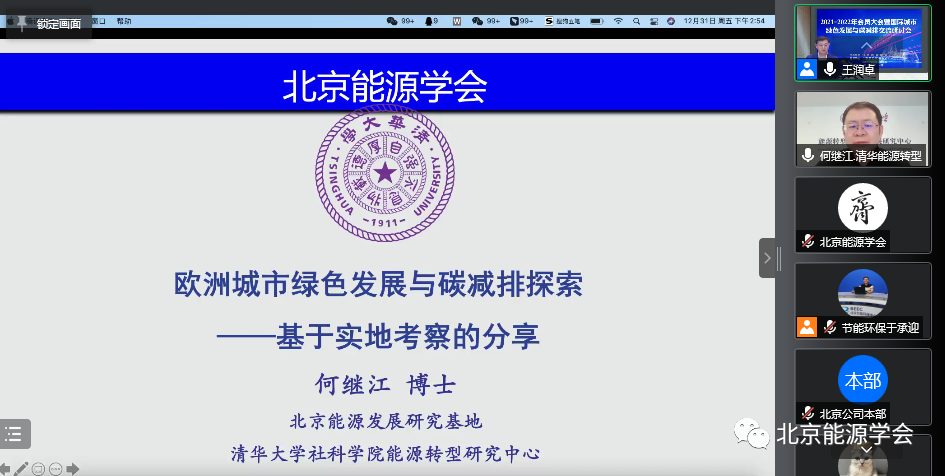Click 北京能源学会 participant avatar
The height and width of the screenshot is (476, 945).
[862, 207]
